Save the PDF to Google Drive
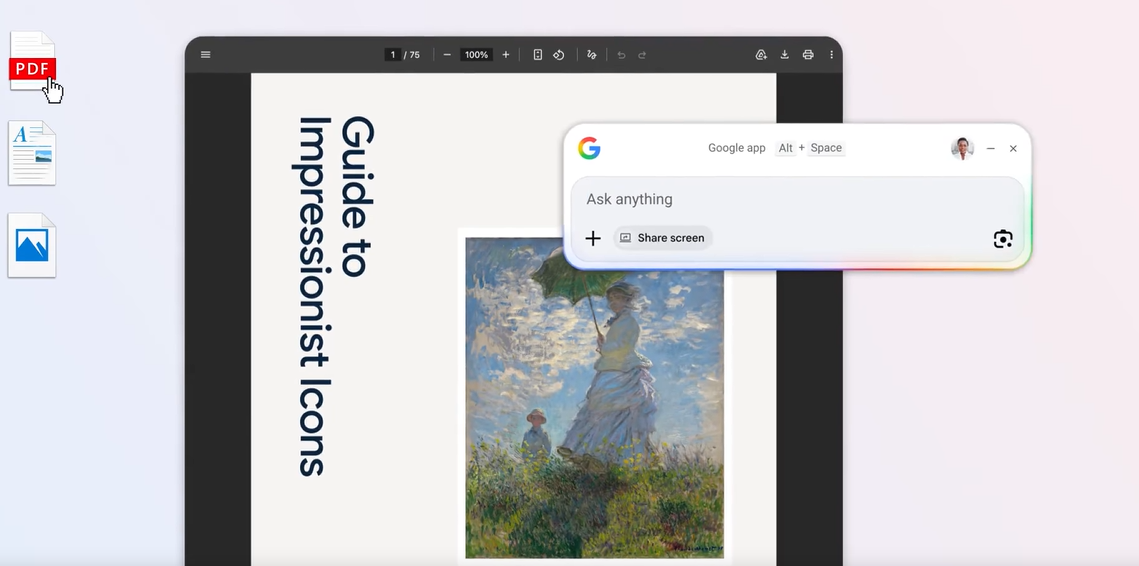Image resolution: width=1139 pixels, height=566 pixels. [x=761, y=54]
